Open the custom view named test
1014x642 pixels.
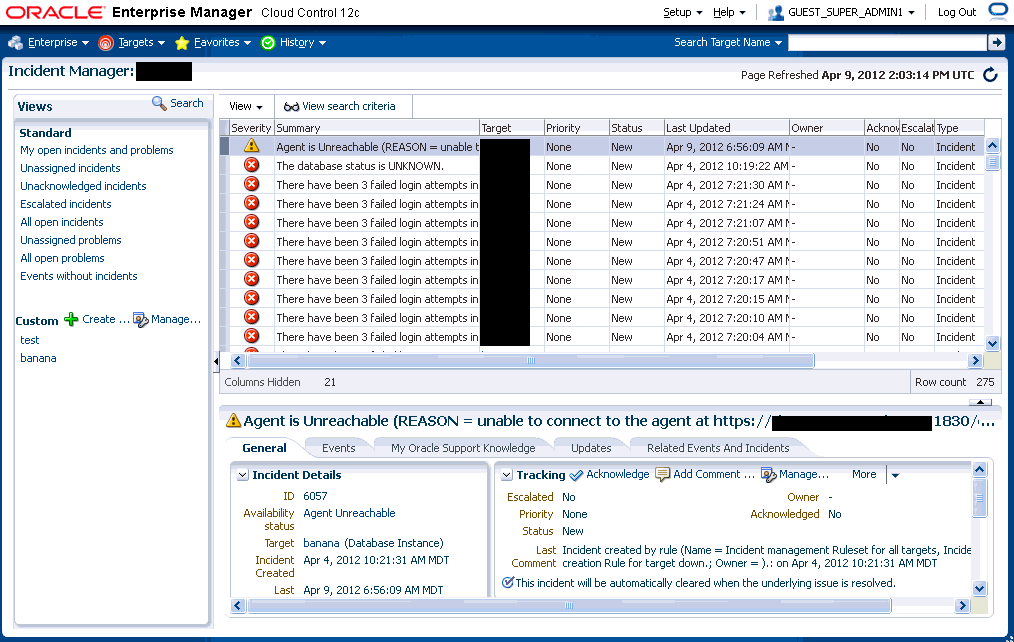(x=30, y=340)
